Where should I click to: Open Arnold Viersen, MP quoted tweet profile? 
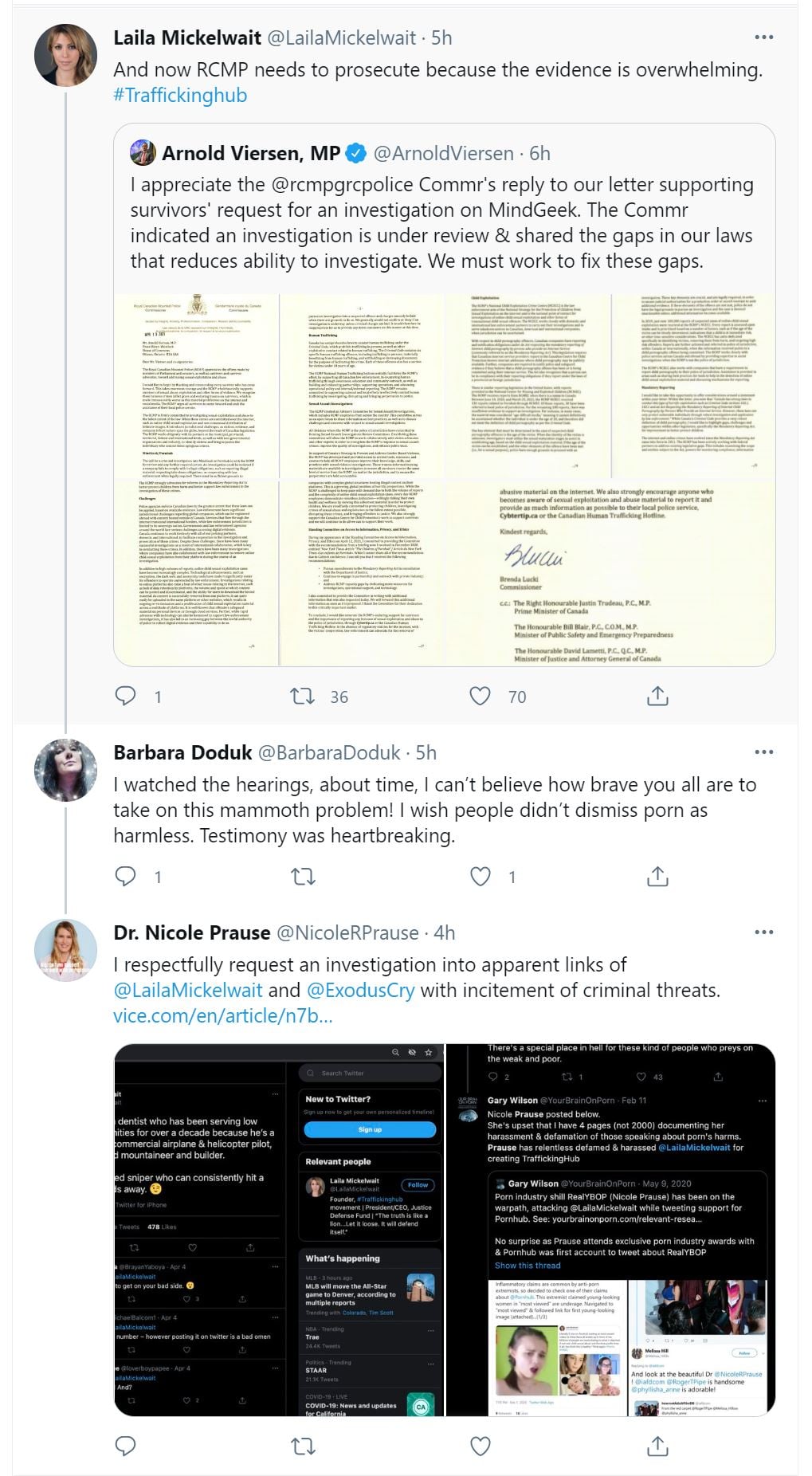click(251, 153)
